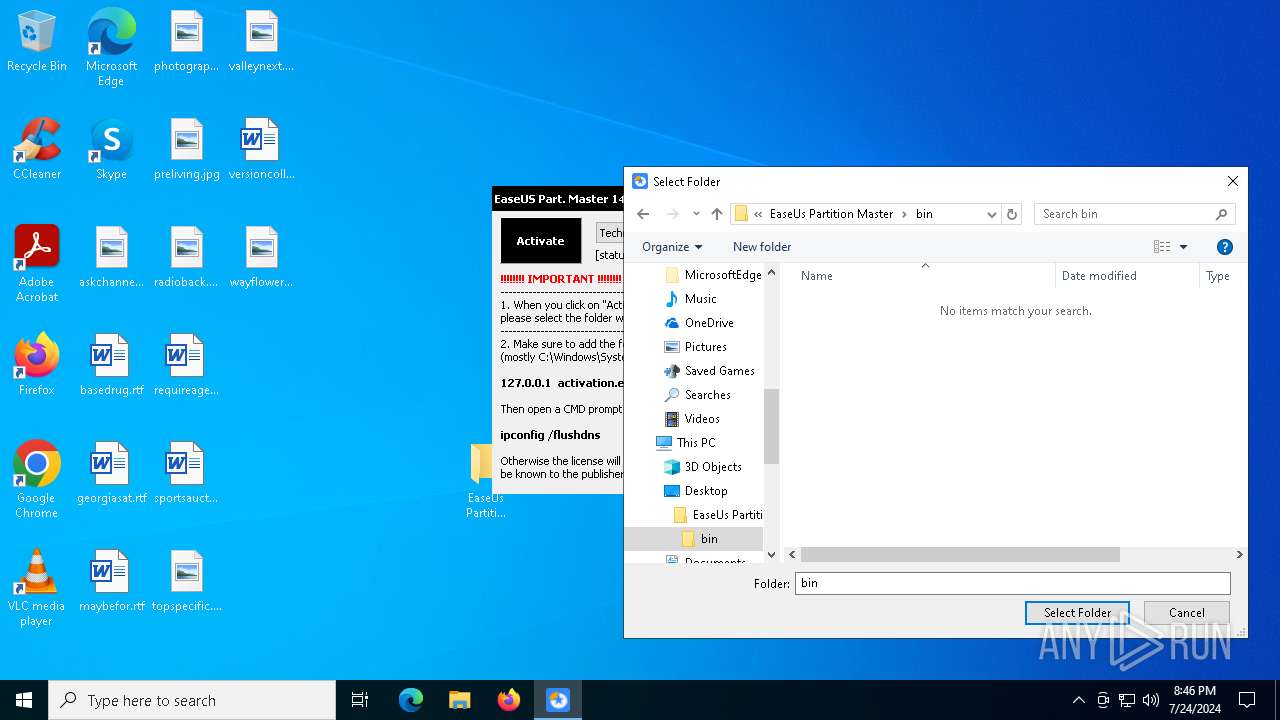Image resolution: width=1280 pixels, height=720 pixels.
Task: Open the view options dropdown
Action: (1184, 247)
